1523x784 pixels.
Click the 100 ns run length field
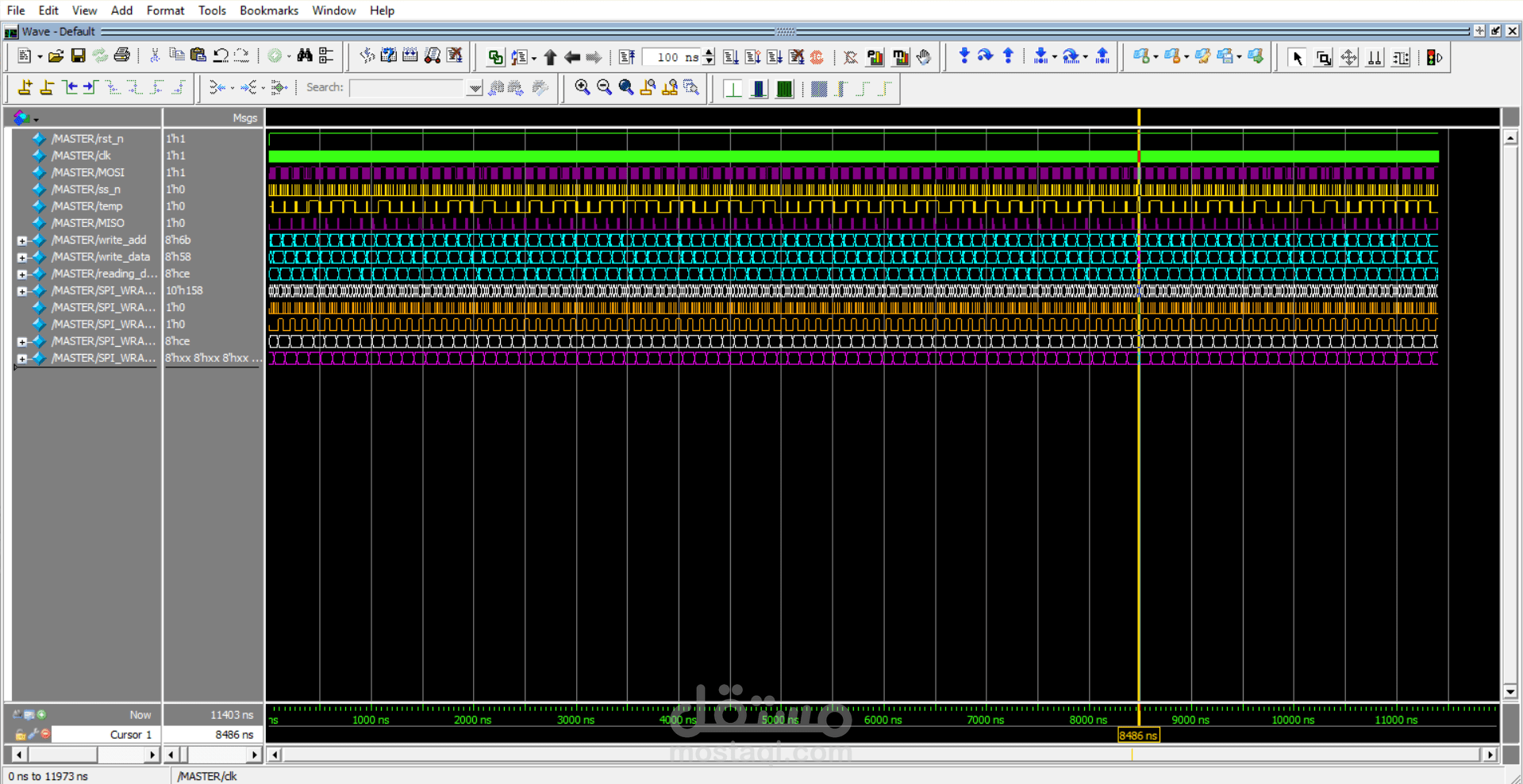671,57
